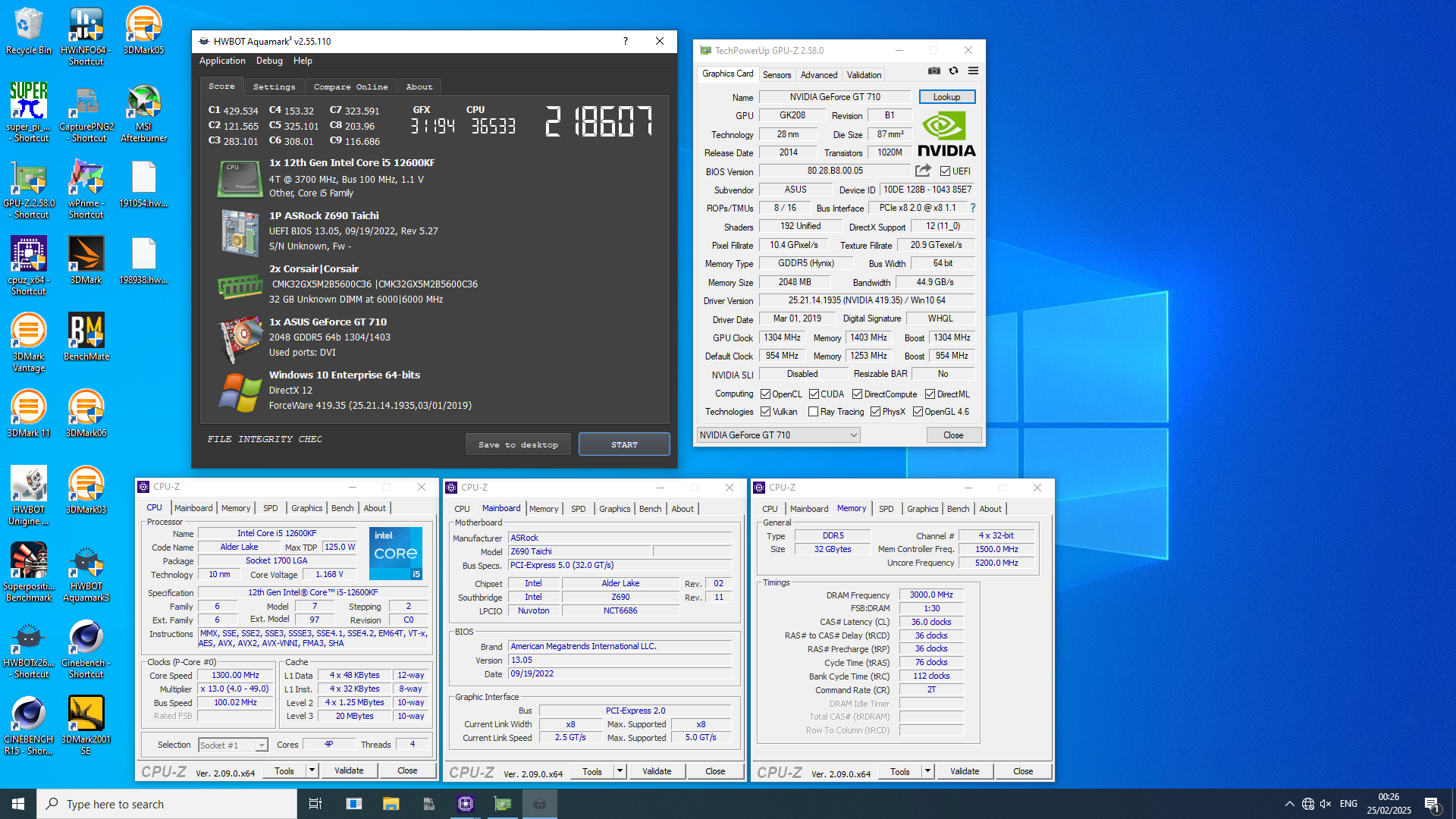Screen dimensions: 1456x819
Task: Open Cinebench shortcut icon
Action: tap(86, 649)
